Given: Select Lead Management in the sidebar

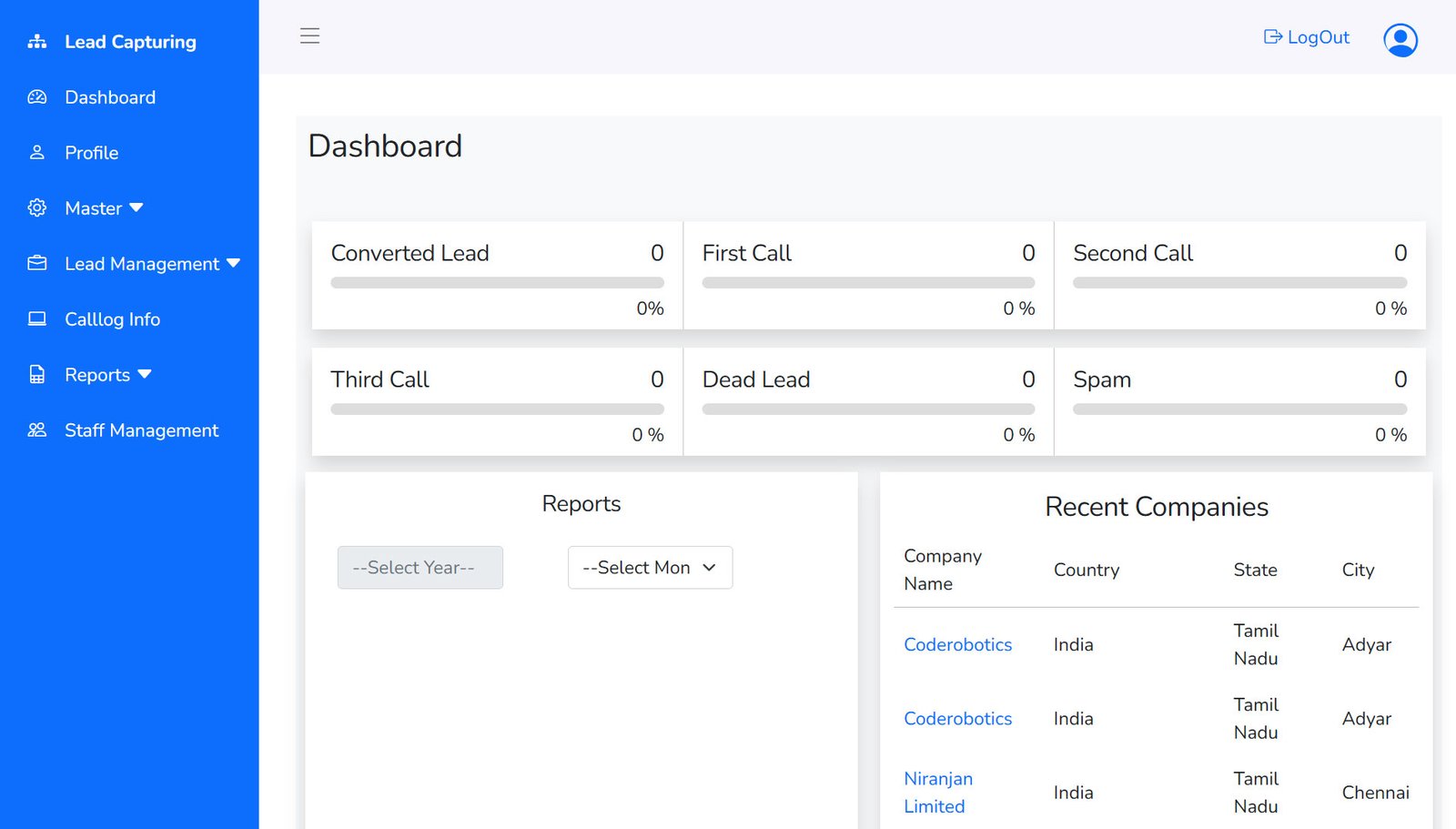Looking at the screenshot, I should point(142,264).
